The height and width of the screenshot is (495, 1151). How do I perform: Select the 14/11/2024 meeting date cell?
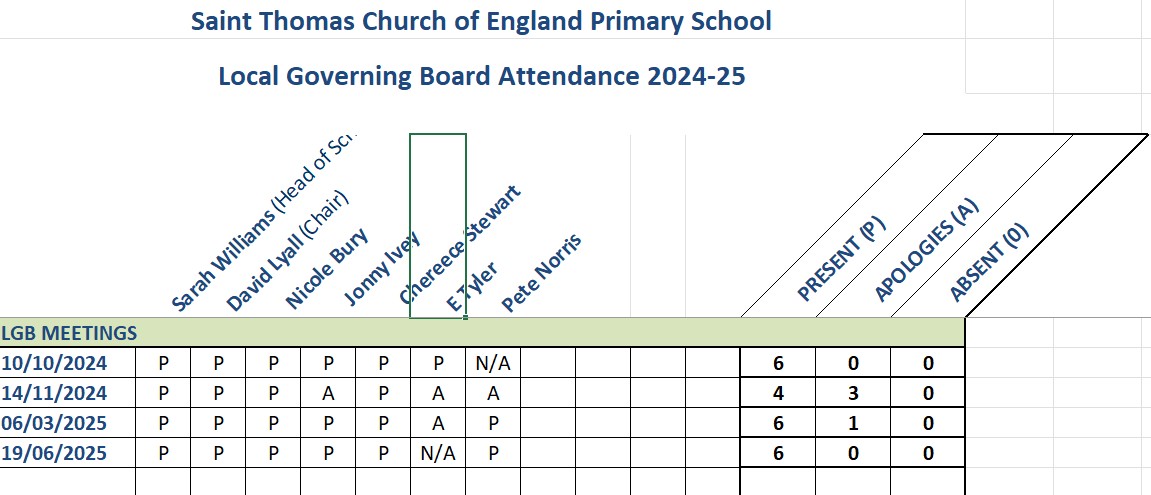click(67, 393)
